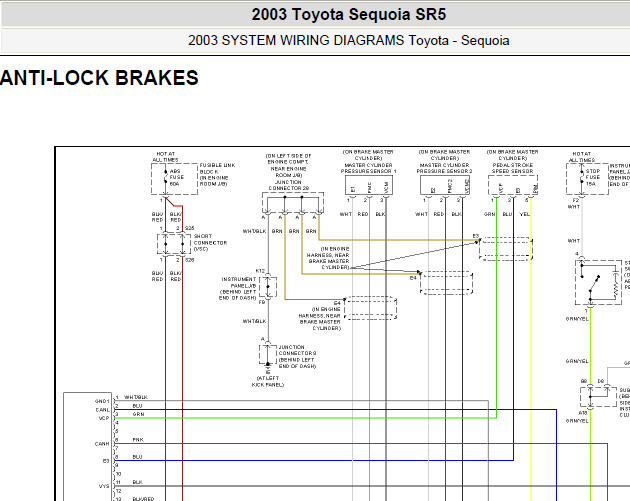This screenshot has height=501, width=630.
Task: Click the 'VYS' pin label
Action: coord(104,486)
